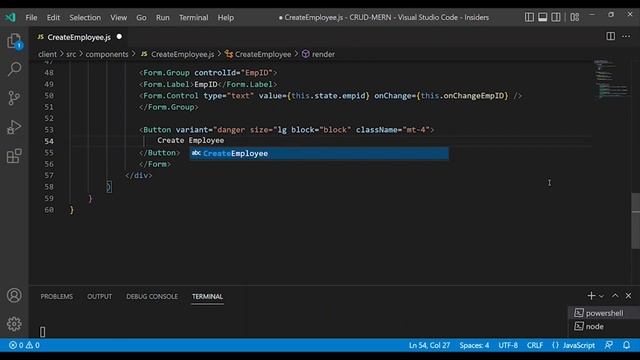Click the client breadcrumb segment
Screen dimensions: 640x360
pyautogui.click(x=47, y=54)
